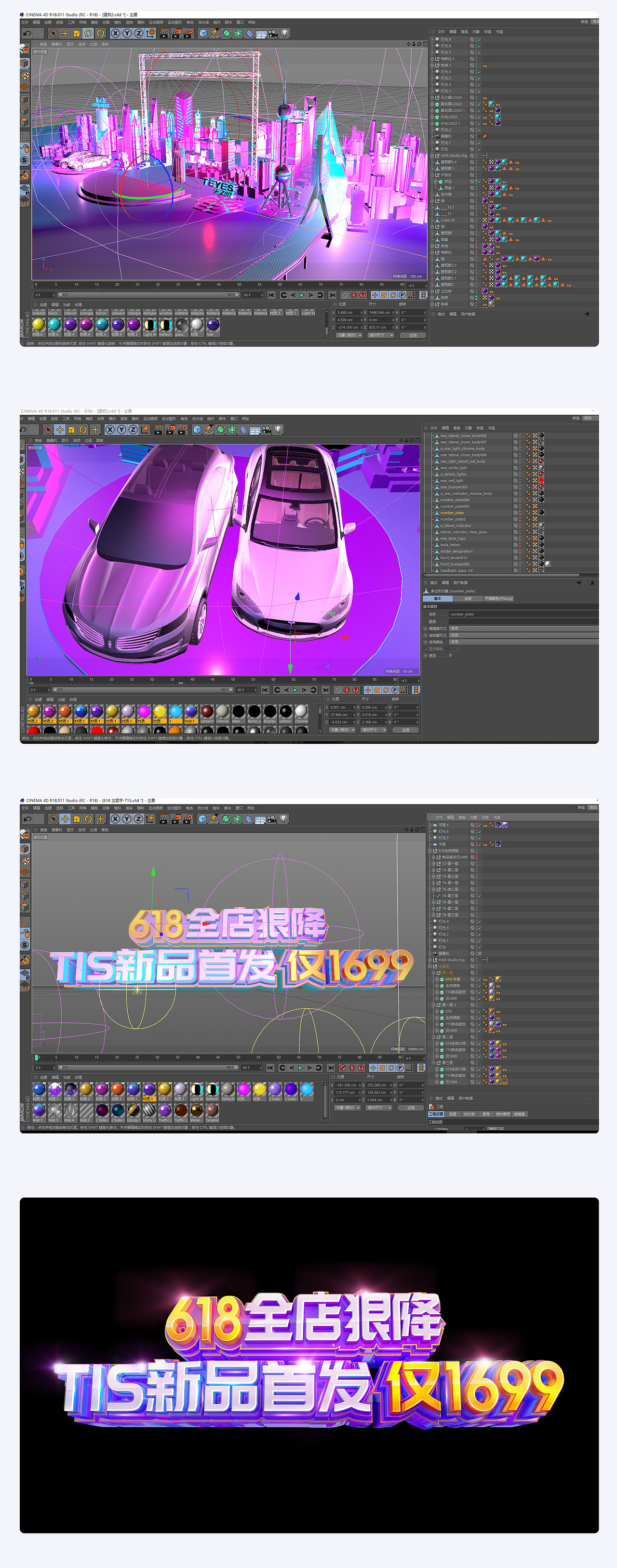Toggle the enable checkmark of 灯光.6 in the bottom window
617x1568 pixels.
(479, 831)
